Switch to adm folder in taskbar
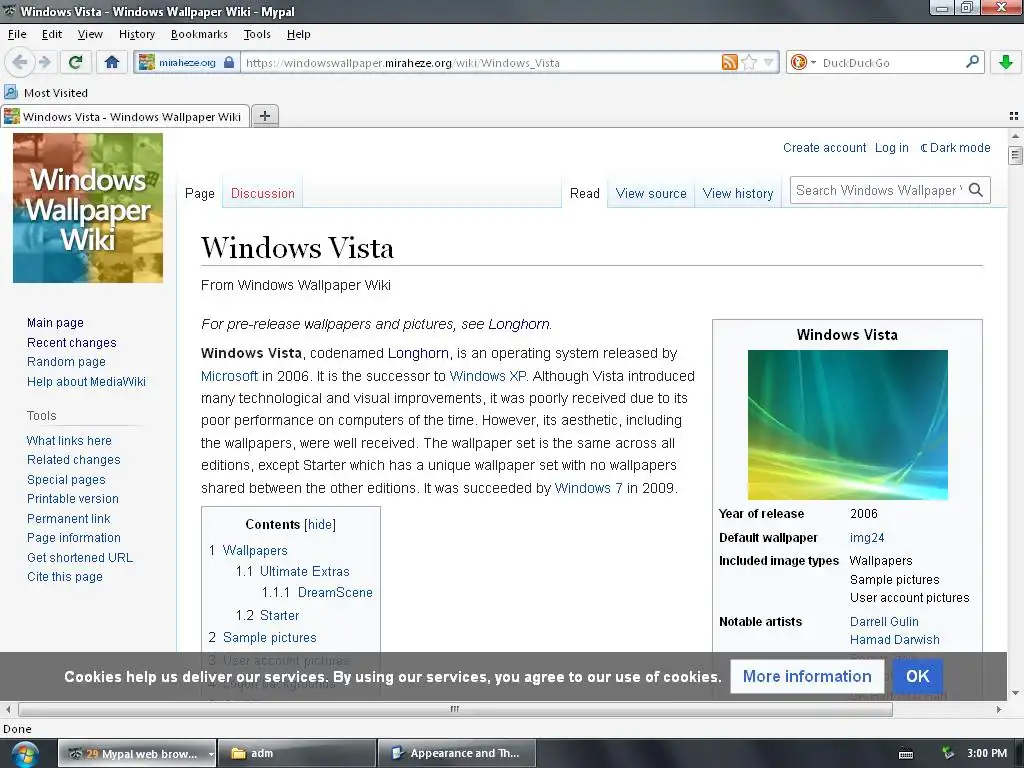This screenshot has width=1024, height=768. tap(297, 754)
